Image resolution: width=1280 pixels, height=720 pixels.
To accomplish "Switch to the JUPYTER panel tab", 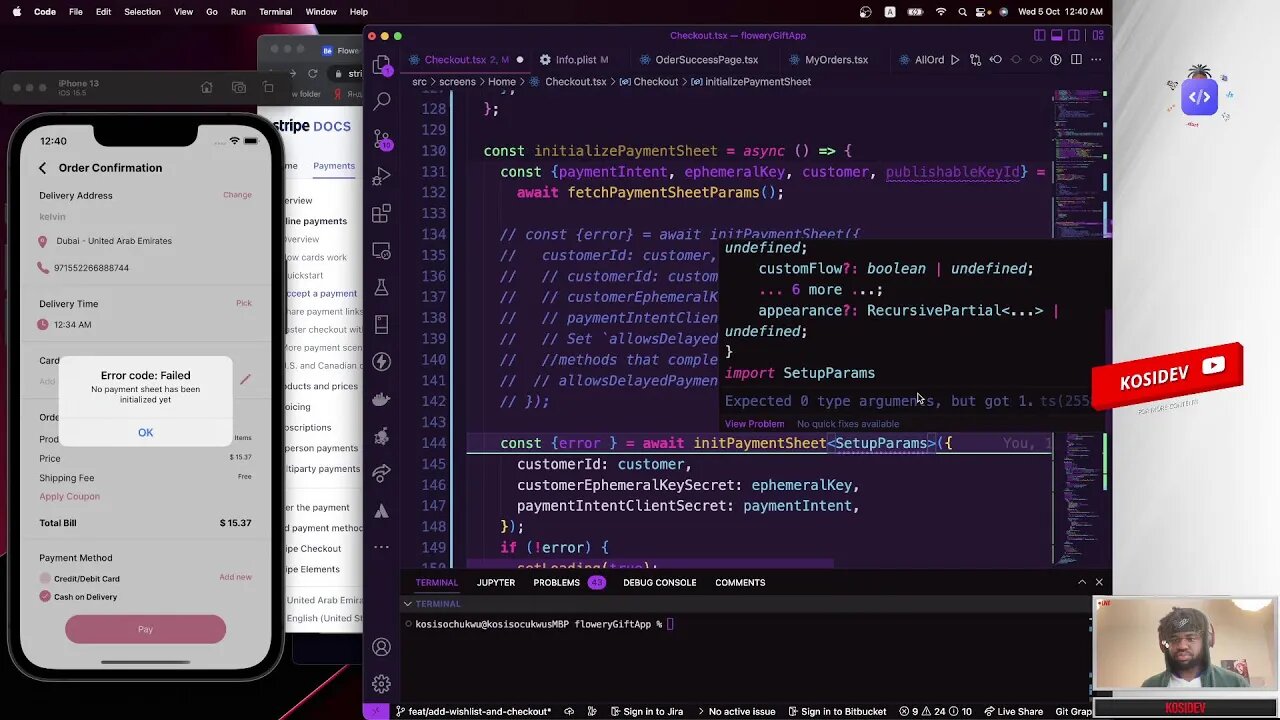I will (495, 583).
